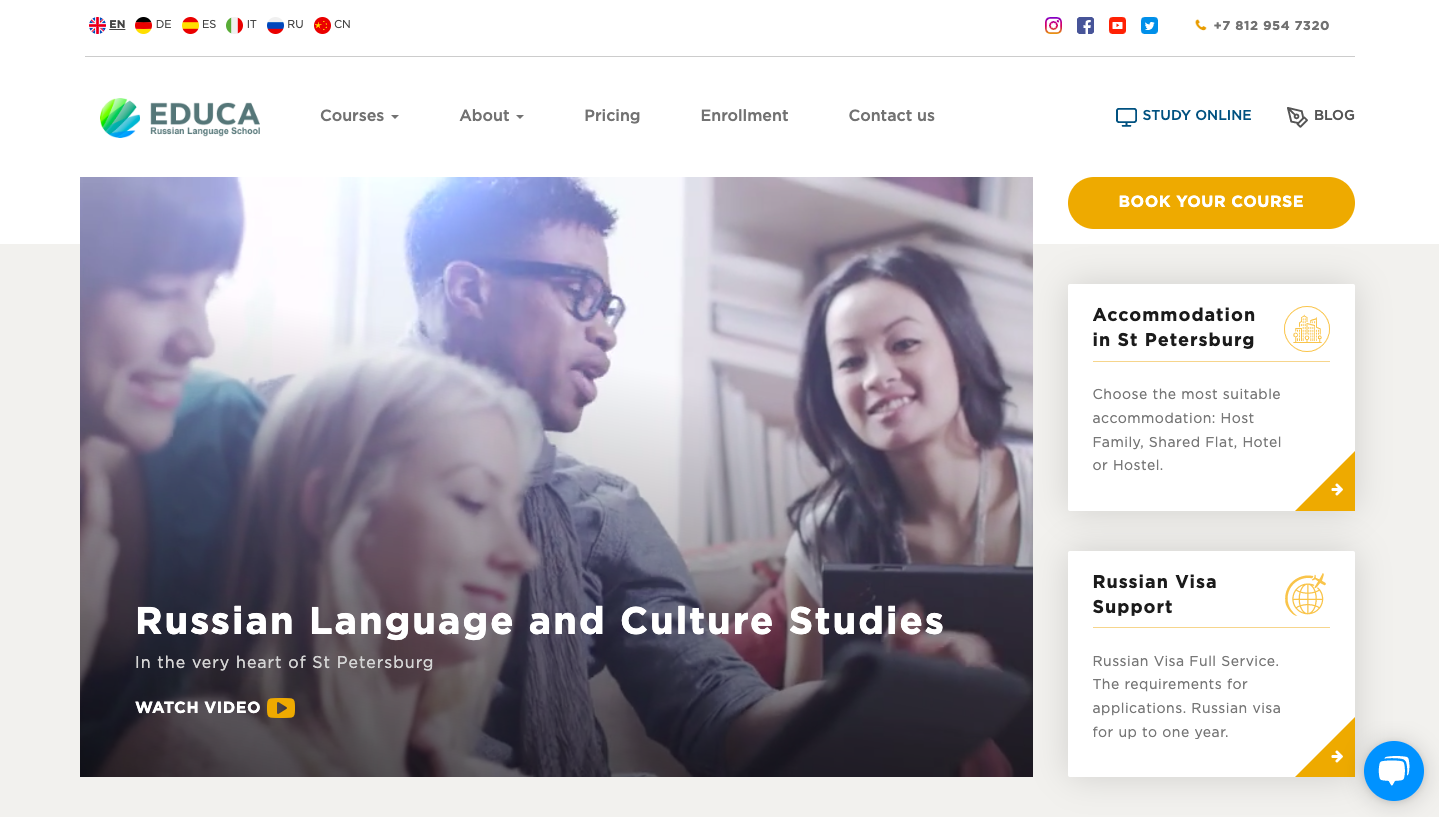This screenshot has height=817, width=1439.
Task: Open the Pricing menu item
Action: point(612,116)
